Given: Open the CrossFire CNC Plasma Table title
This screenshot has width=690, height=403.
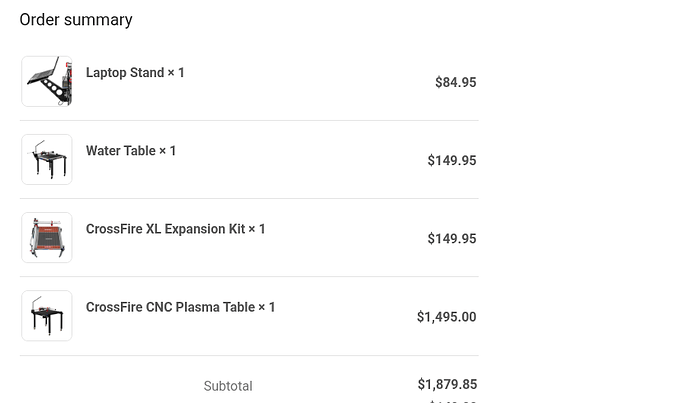Looking at the screenshot, I should 170,307.
